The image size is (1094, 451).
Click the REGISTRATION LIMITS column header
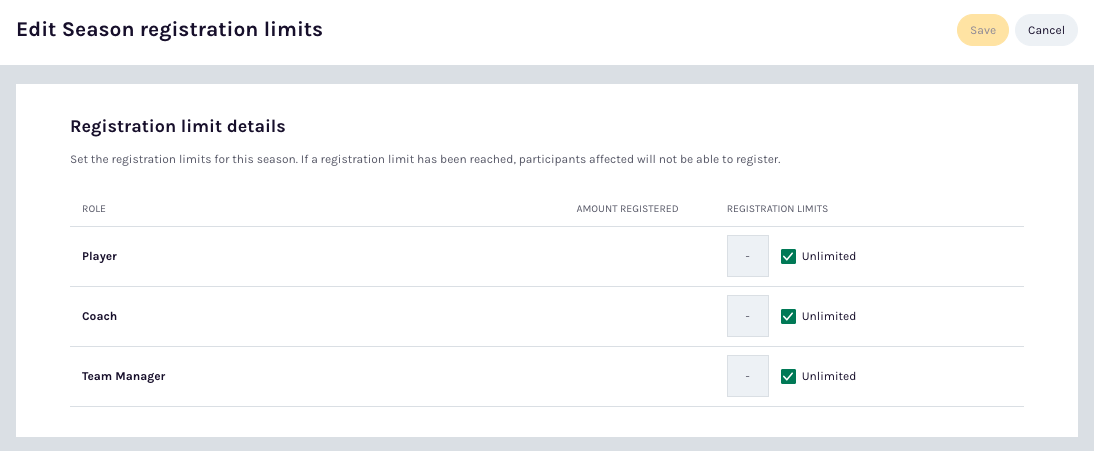coord(777,209)
